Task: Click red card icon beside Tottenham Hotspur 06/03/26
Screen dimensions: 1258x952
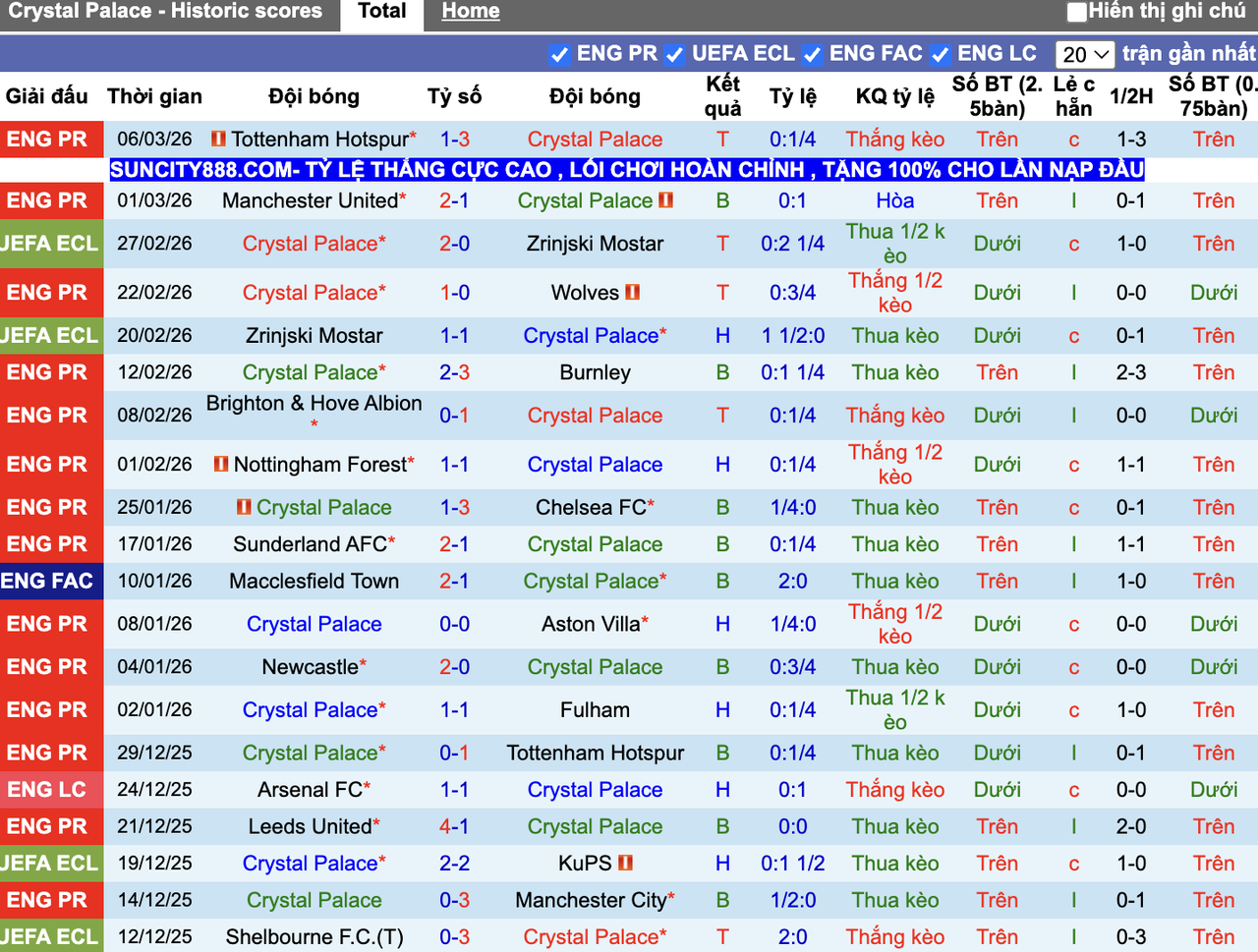Action: [x=218, y=139]
